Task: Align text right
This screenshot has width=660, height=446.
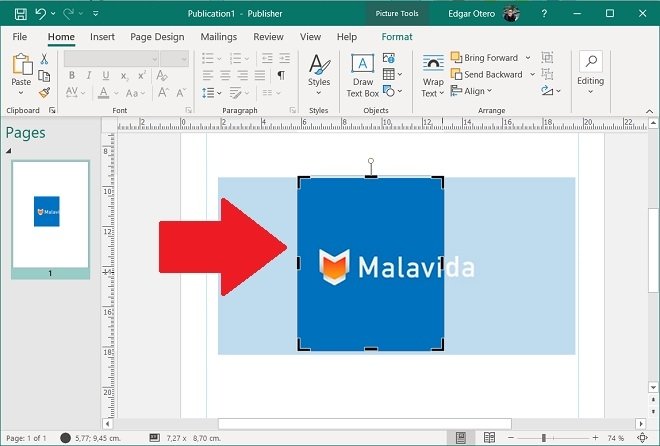Action: point(242,76)
